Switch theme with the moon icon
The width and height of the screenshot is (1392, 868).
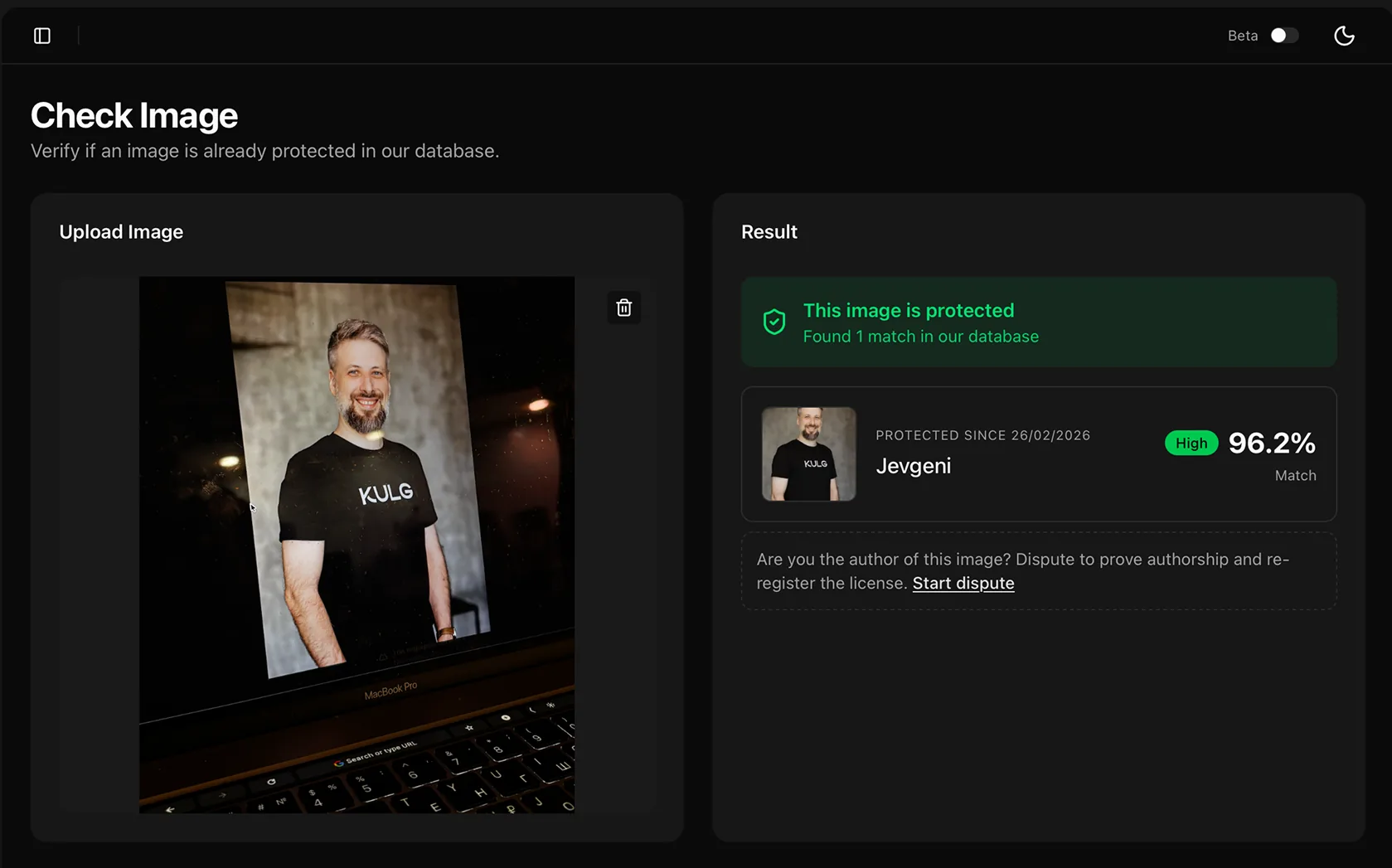(x=1344, y=36)
